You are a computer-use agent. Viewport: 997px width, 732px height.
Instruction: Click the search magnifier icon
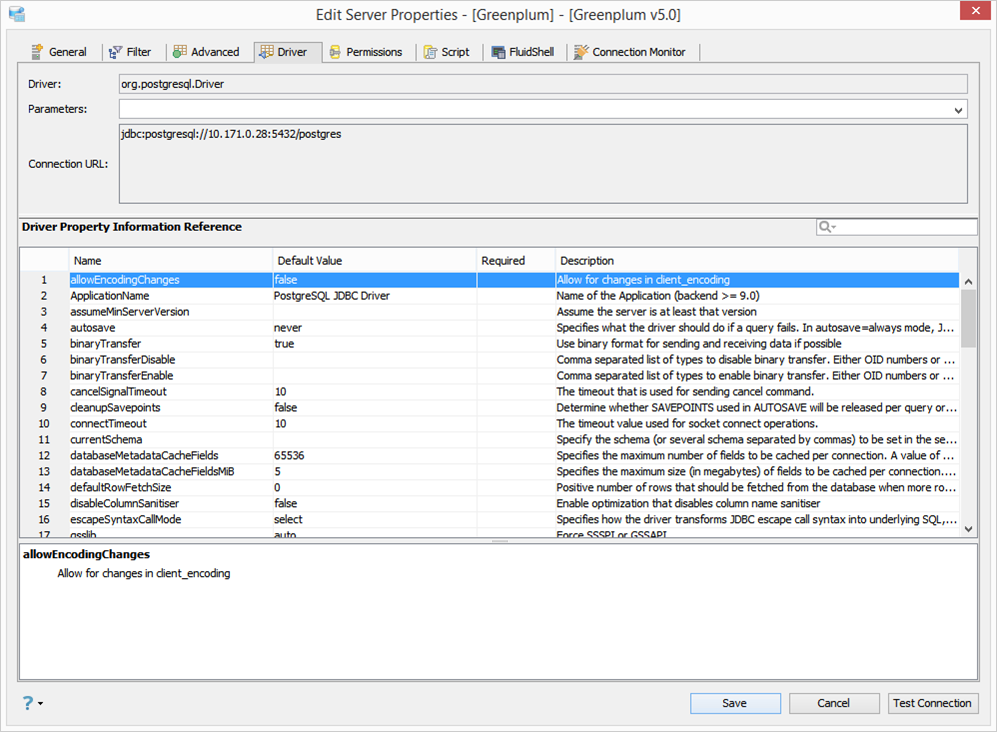(x=824, y=226)
